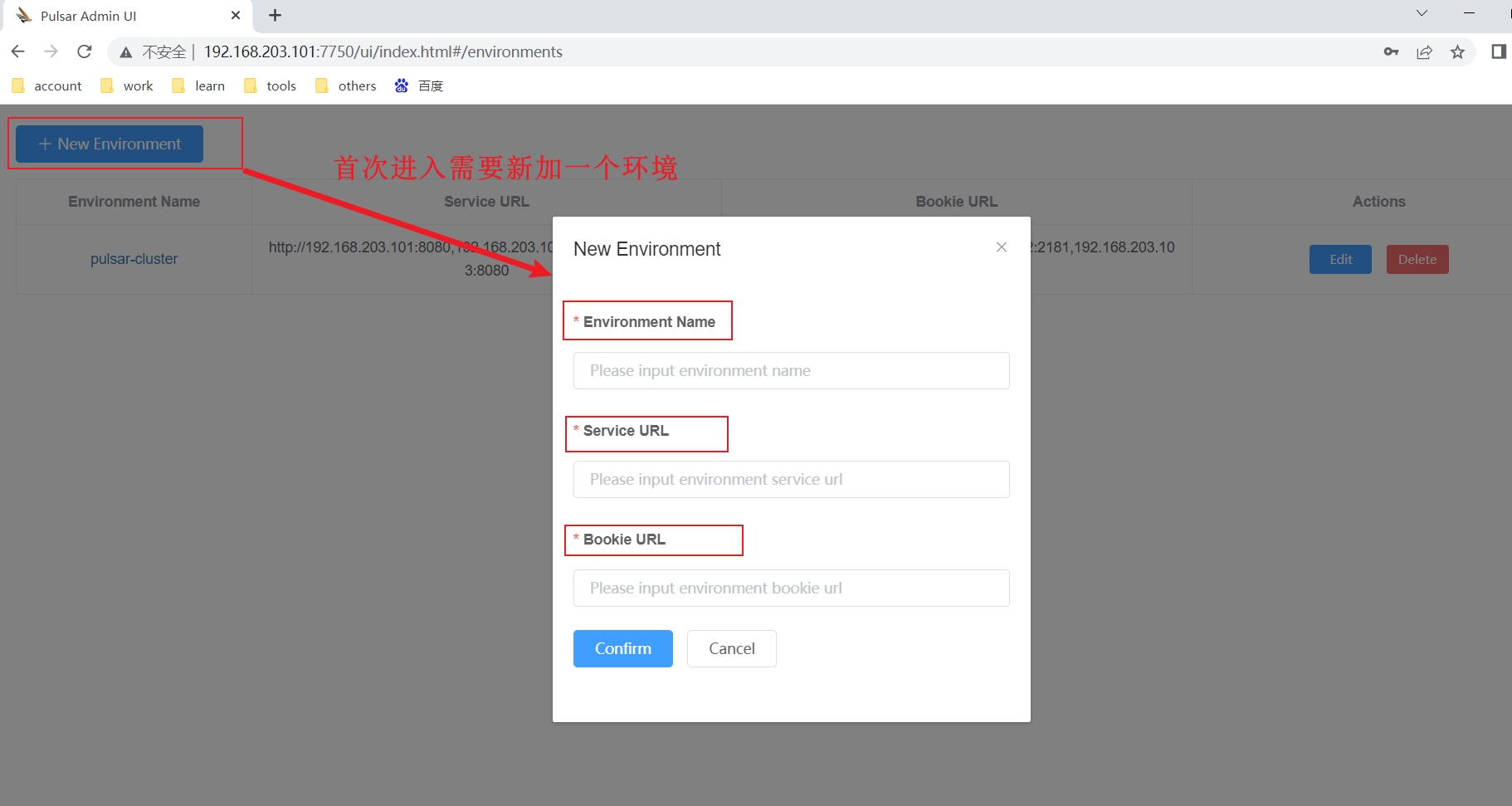Click the browser back navigation arrow
Image resolution: width=1512 pixels, height=806 pixels.
[18, 51]
